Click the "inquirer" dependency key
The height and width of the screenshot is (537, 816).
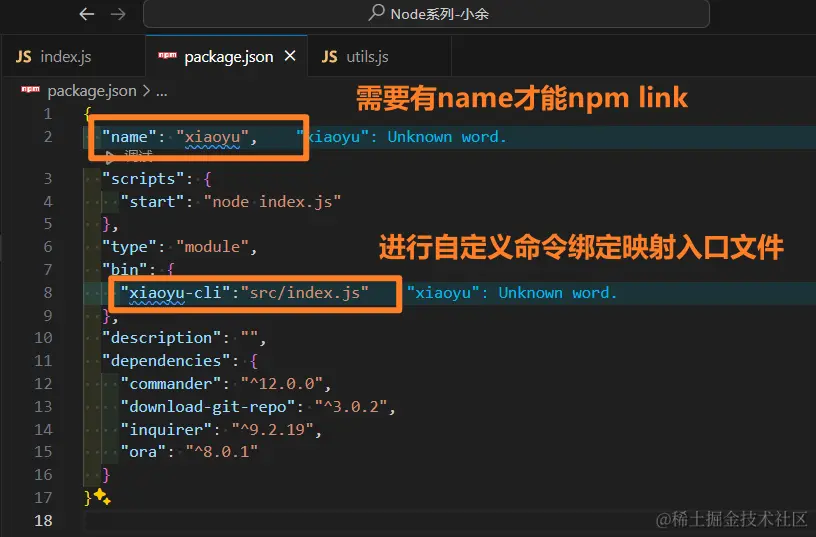point(167,430)
